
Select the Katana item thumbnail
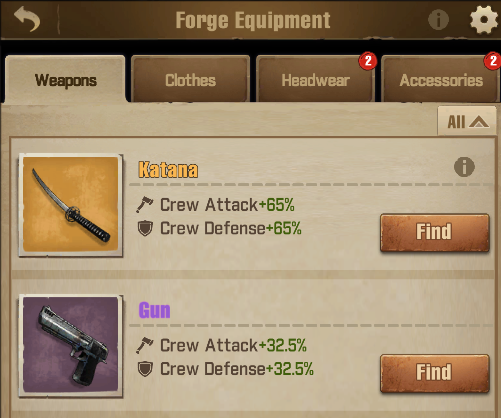(71, 205)
